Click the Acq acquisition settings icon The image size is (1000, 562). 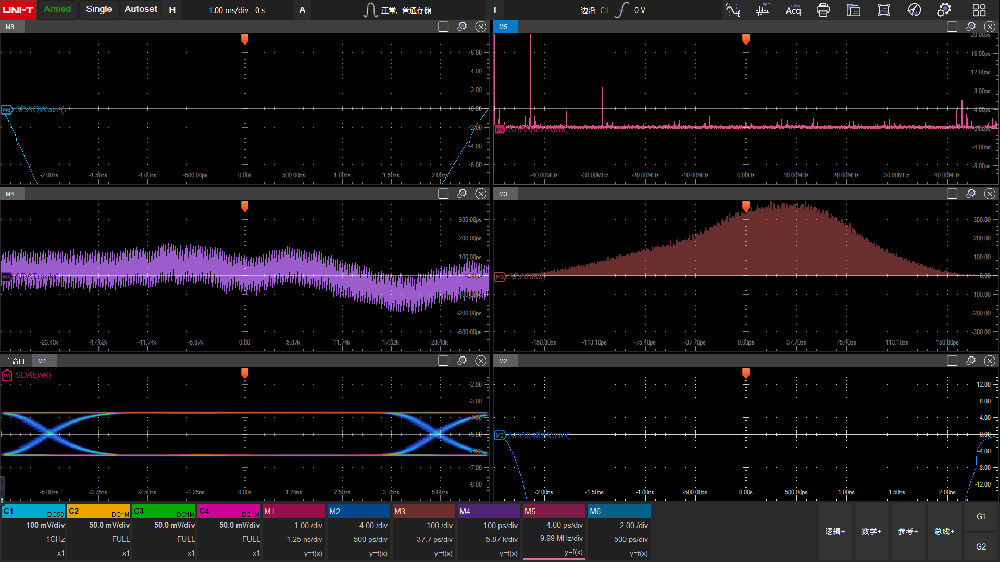(793, 10)
